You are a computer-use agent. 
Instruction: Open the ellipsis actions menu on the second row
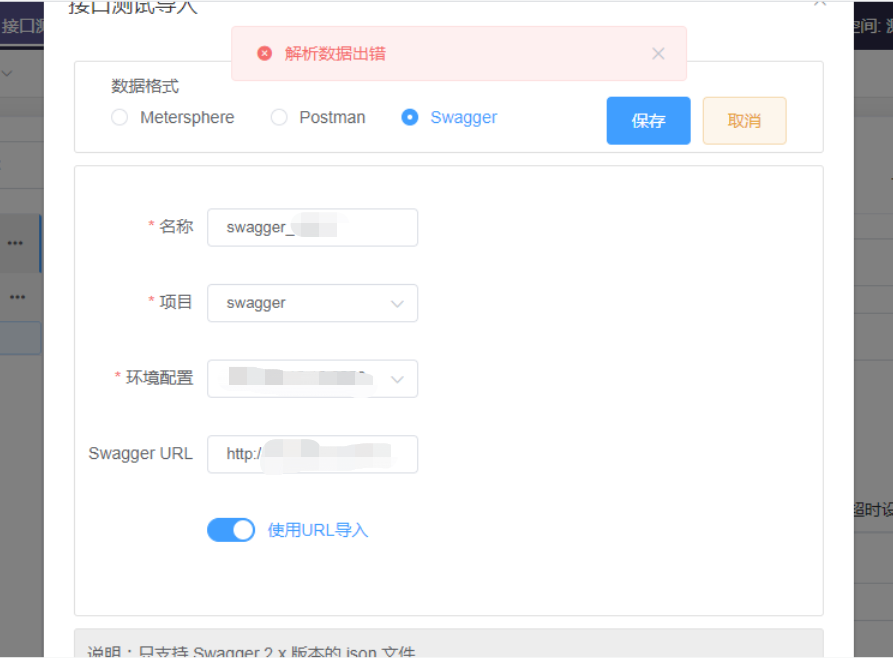click(18, 296)
